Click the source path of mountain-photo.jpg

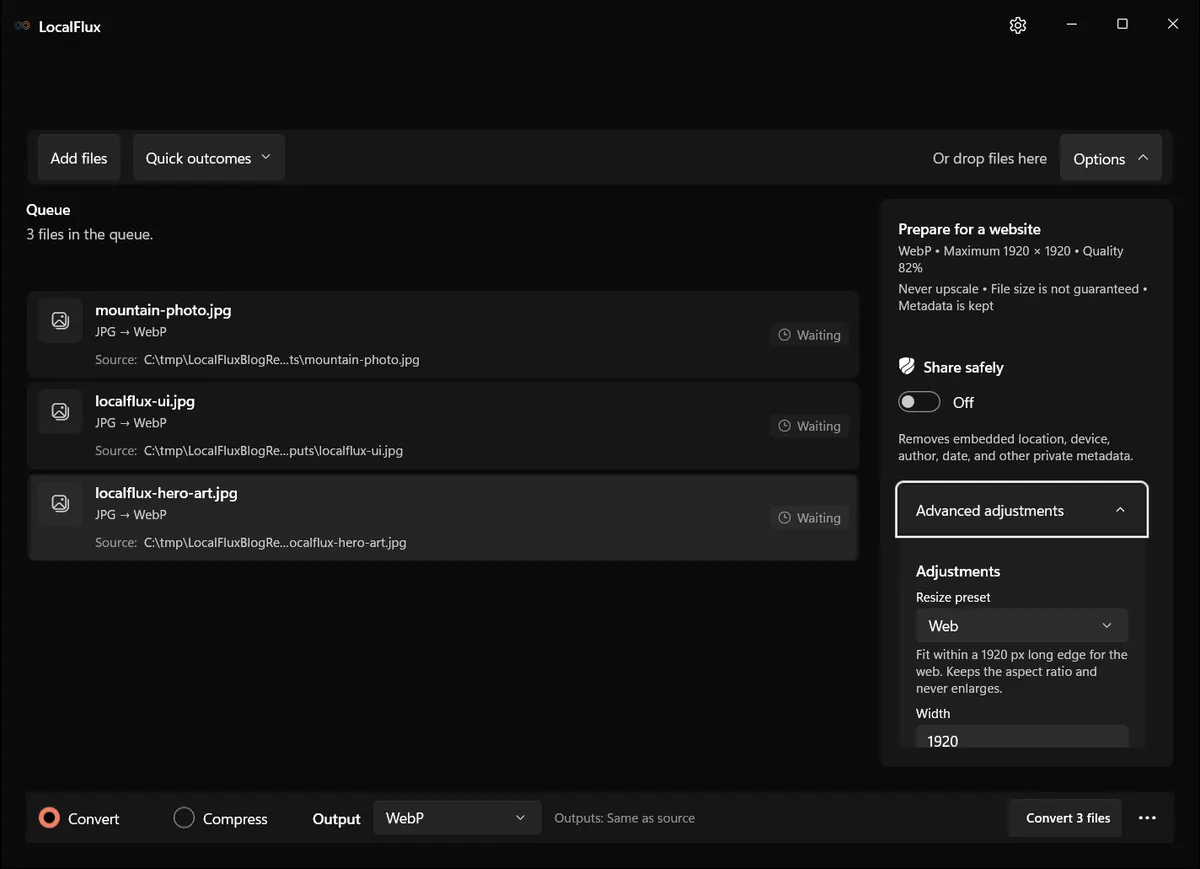[282, 360]
